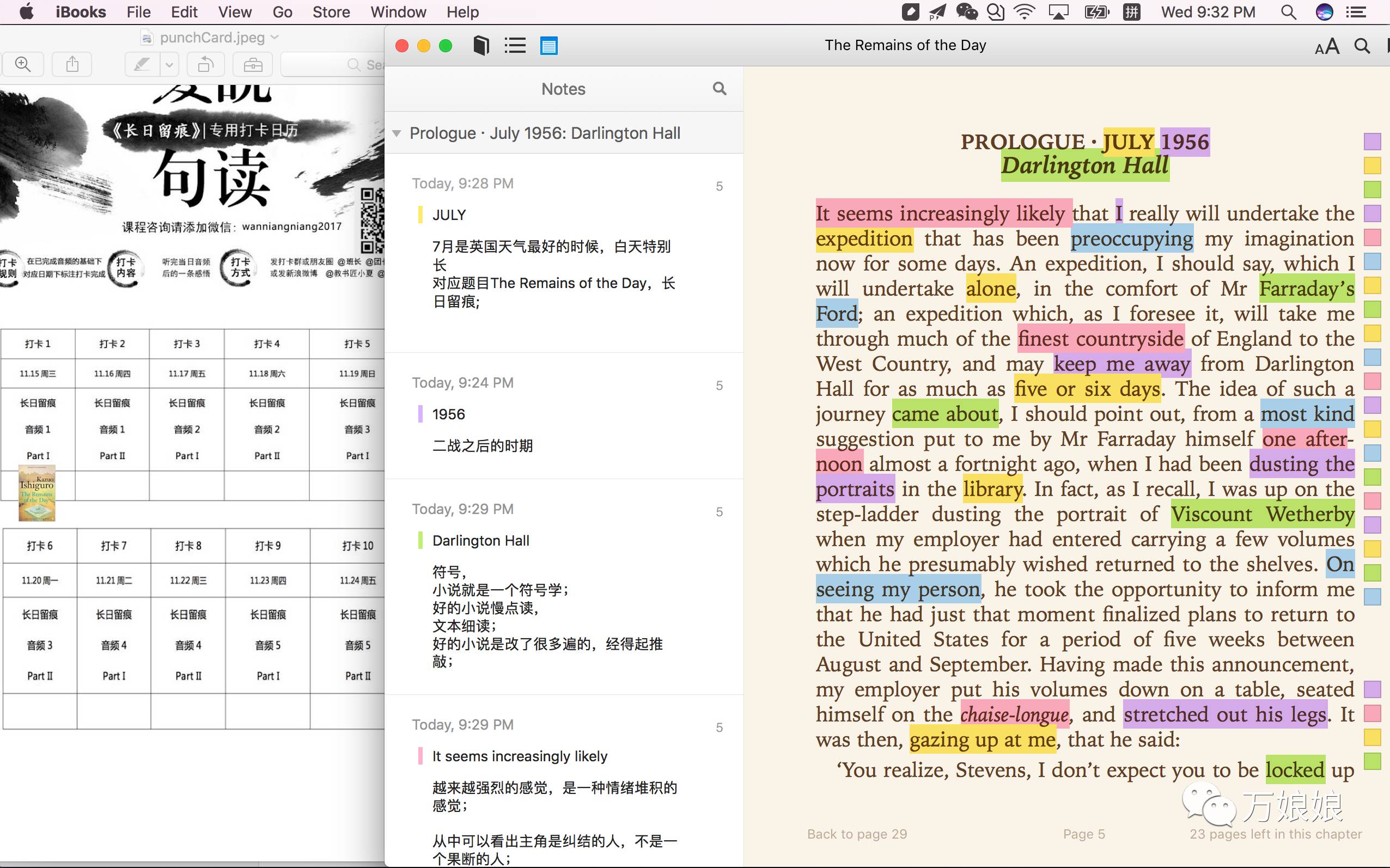Click the 'Back to page 29' link
Screen dimensions: 1390x868
(857, 834)
